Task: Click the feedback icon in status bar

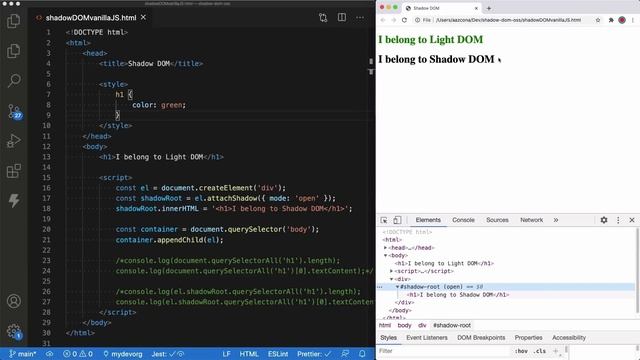Action: (345, 354)
